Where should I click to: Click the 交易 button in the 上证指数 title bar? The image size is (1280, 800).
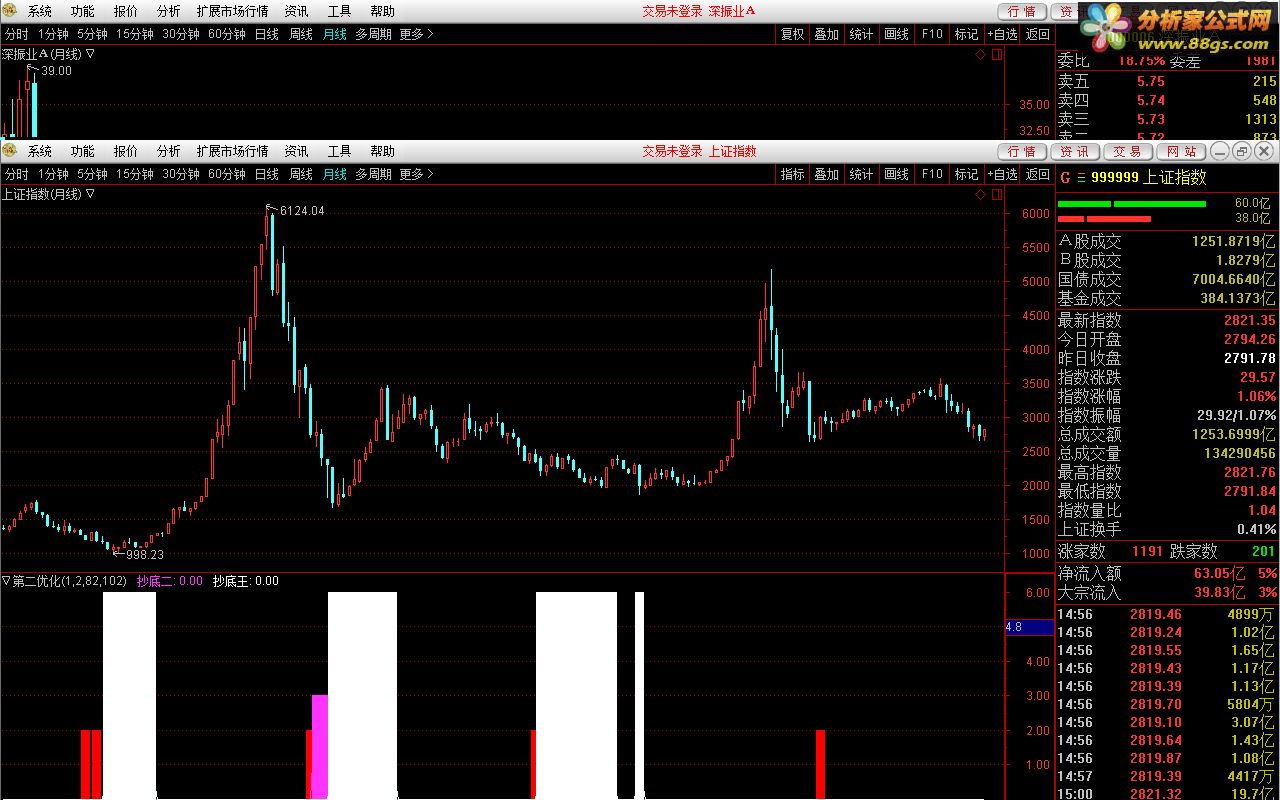point(1128,152)
